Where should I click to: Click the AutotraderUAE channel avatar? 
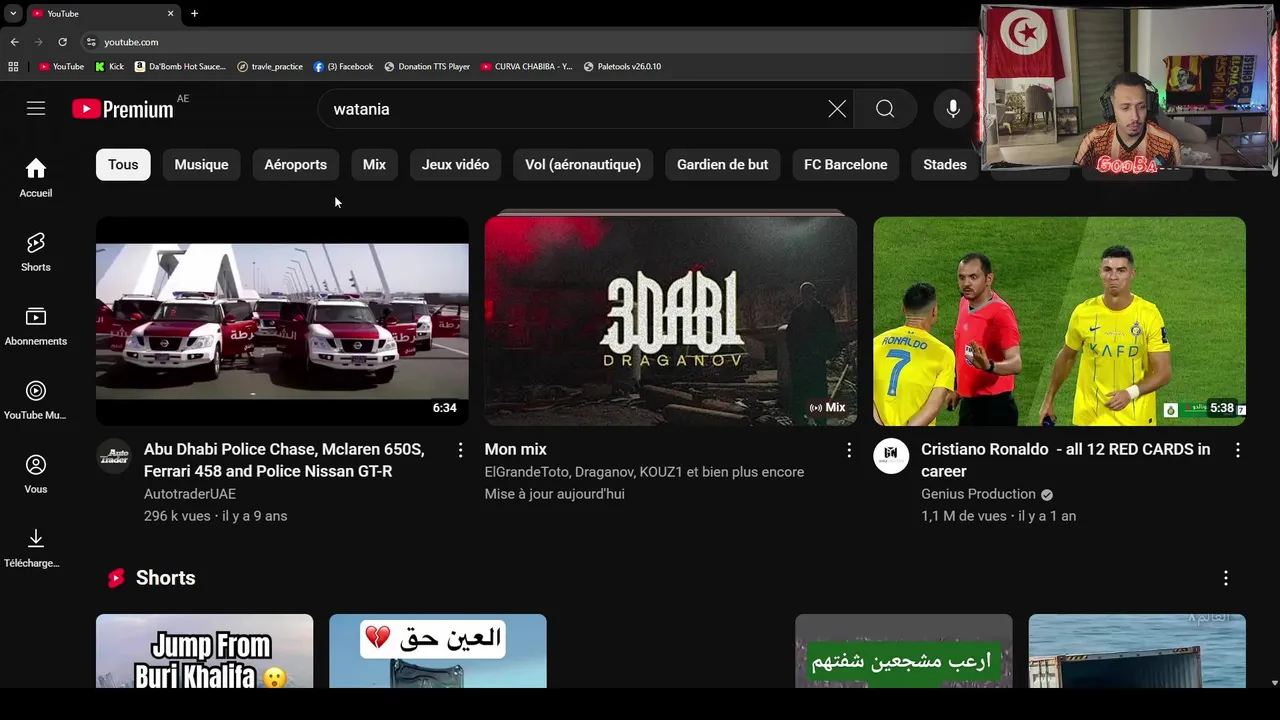pyautogui.click(x=114, y=456)
